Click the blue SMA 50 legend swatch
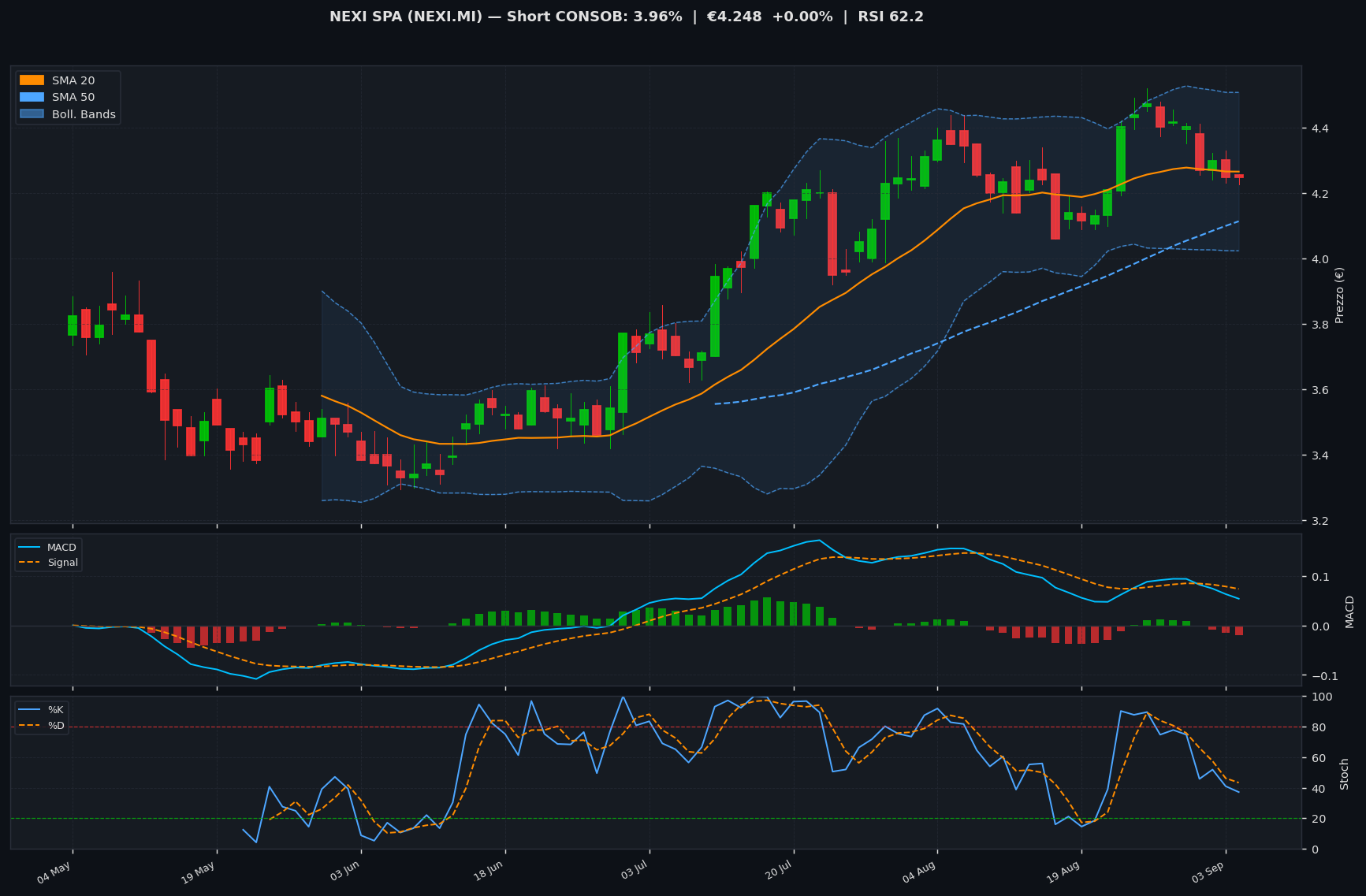 [32, 97]
